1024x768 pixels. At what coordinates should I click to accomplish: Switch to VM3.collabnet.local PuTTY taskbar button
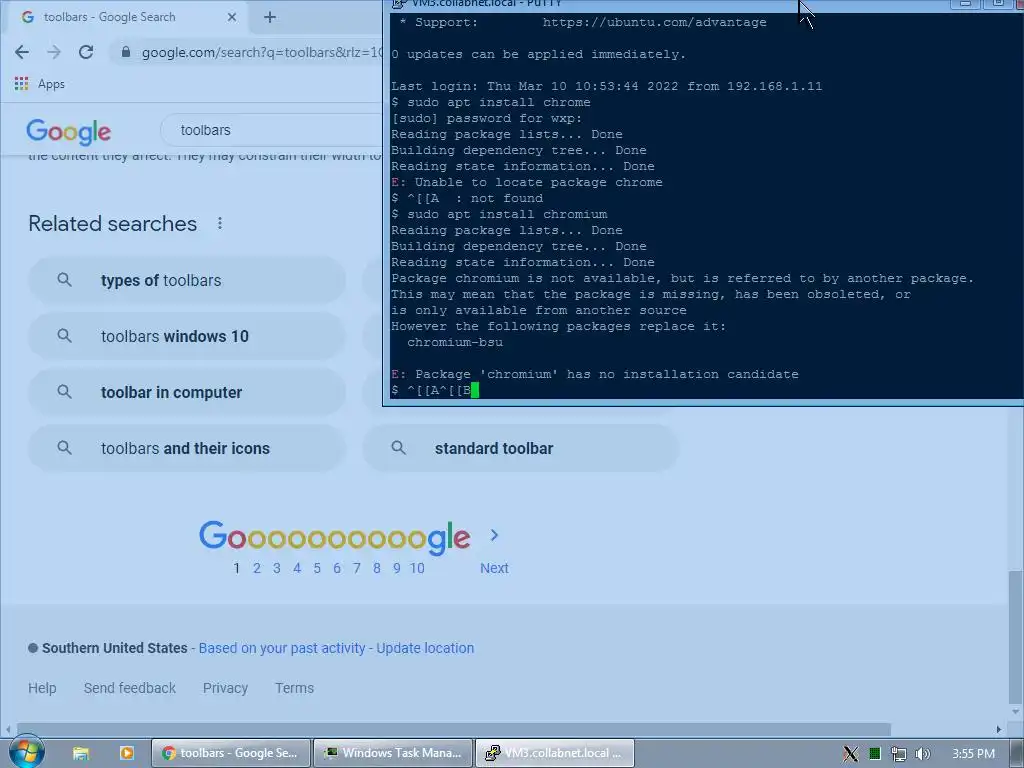pyautogui.click(x=554, y=753)
